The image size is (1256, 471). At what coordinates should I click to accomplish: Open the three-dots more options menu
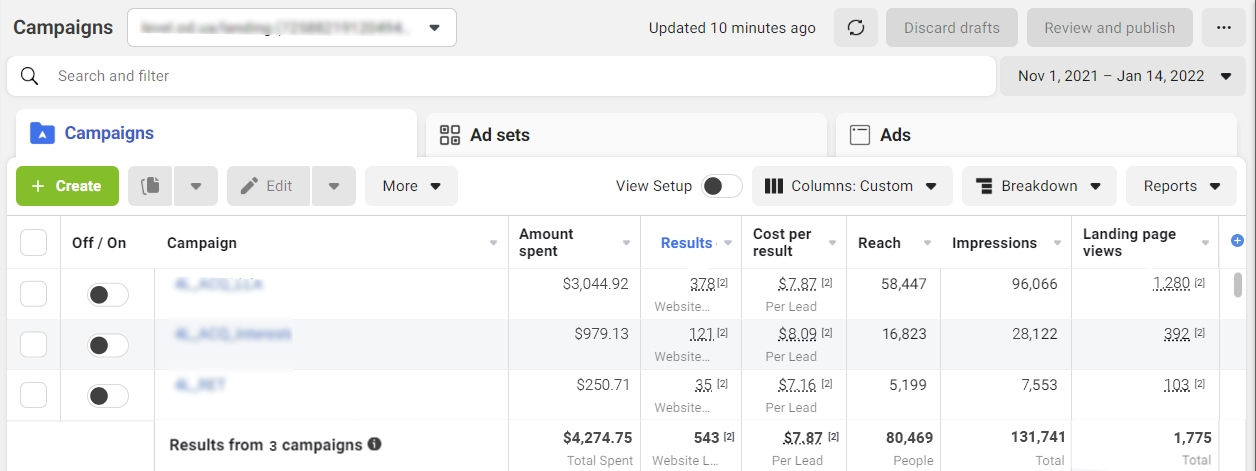[1224, 28]
